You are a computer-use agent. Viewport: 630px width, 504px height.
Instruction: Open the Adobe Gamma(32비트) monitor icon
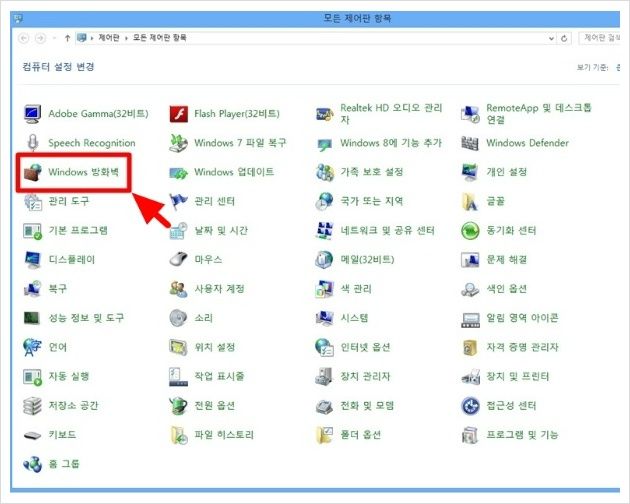pyautogui.click(x=32, y=114)
